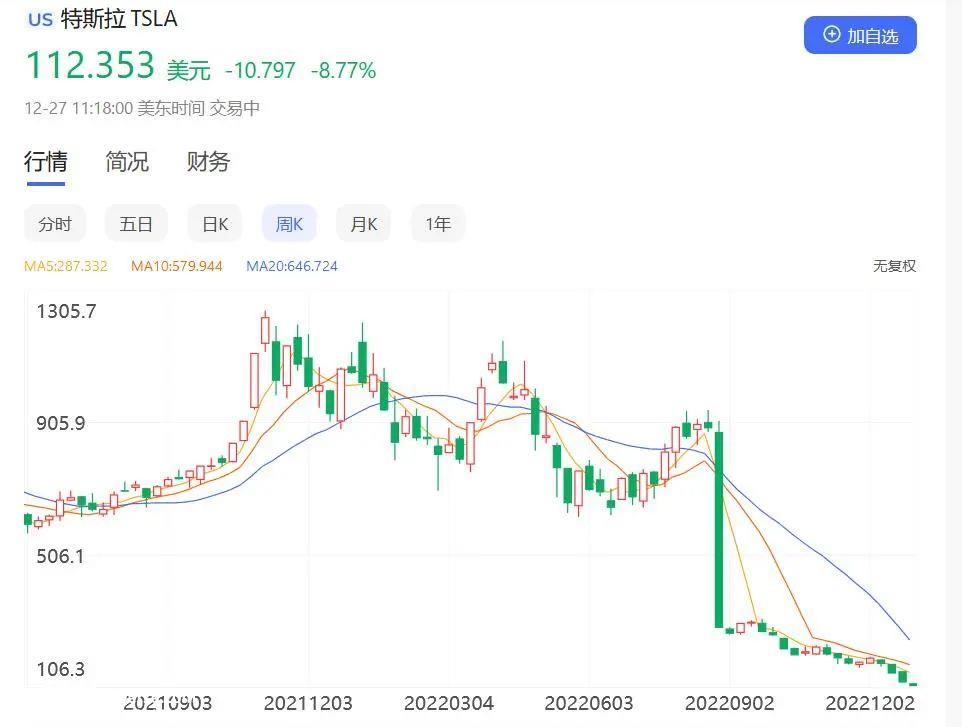Viewport: 962px width, 727px height.
Task: Click the 加自选 add-to-watchlist button
Action: [x=860, y=36]
